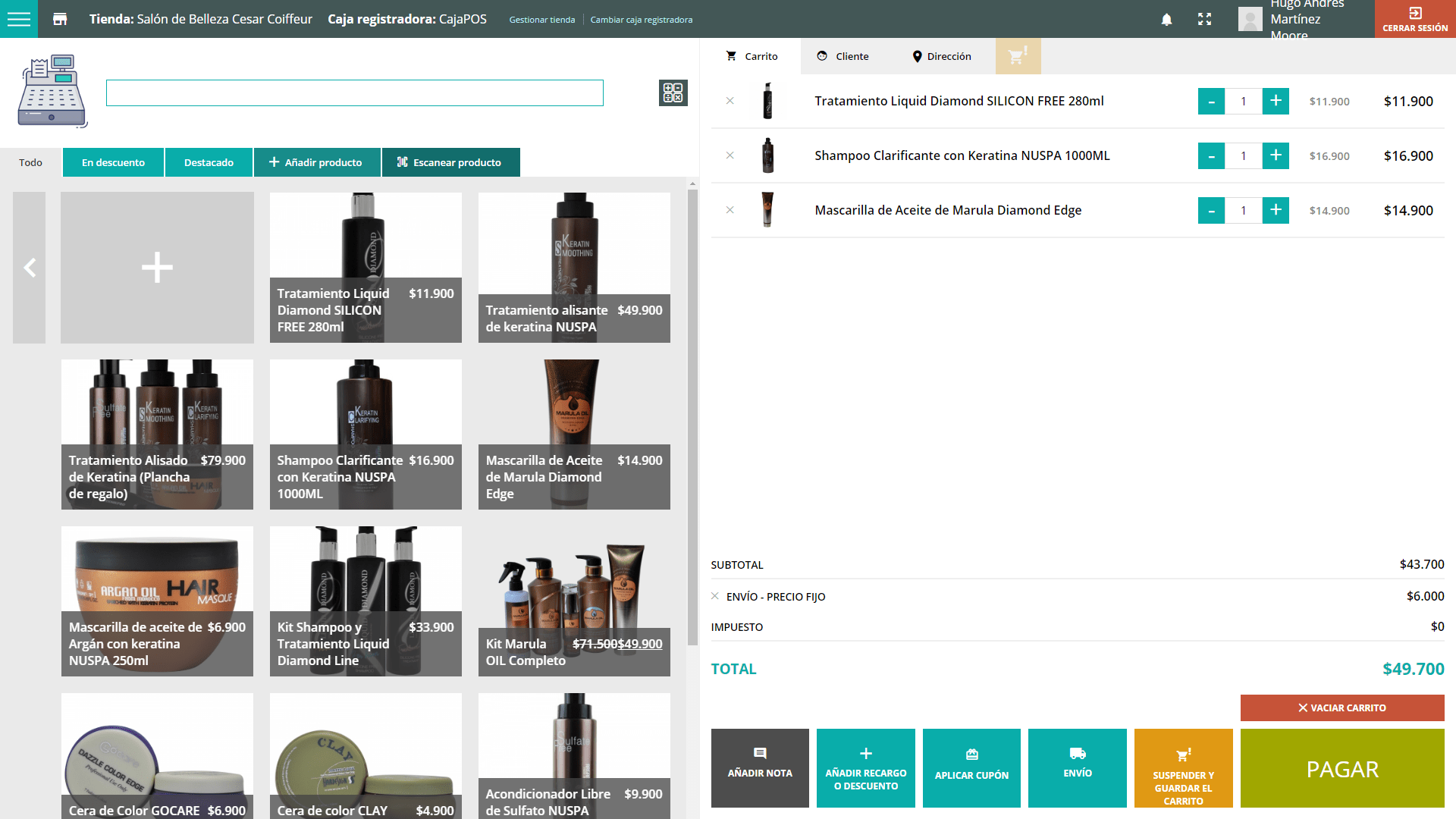Viewport: 1456px width, 819px height.
Task: Switch to Carrito tab
Action: 752,56
